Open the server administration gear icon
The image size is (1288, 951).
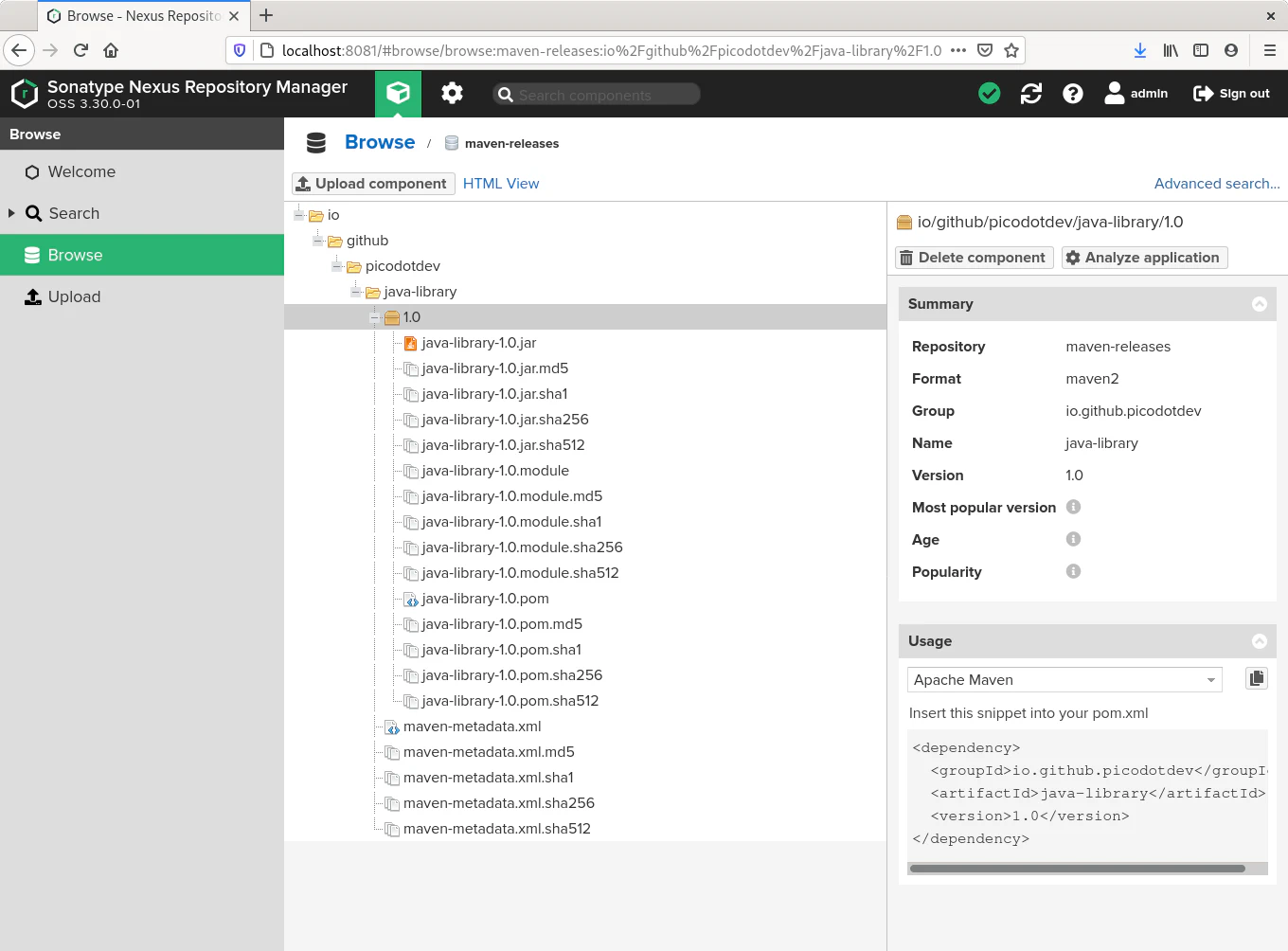452,93
